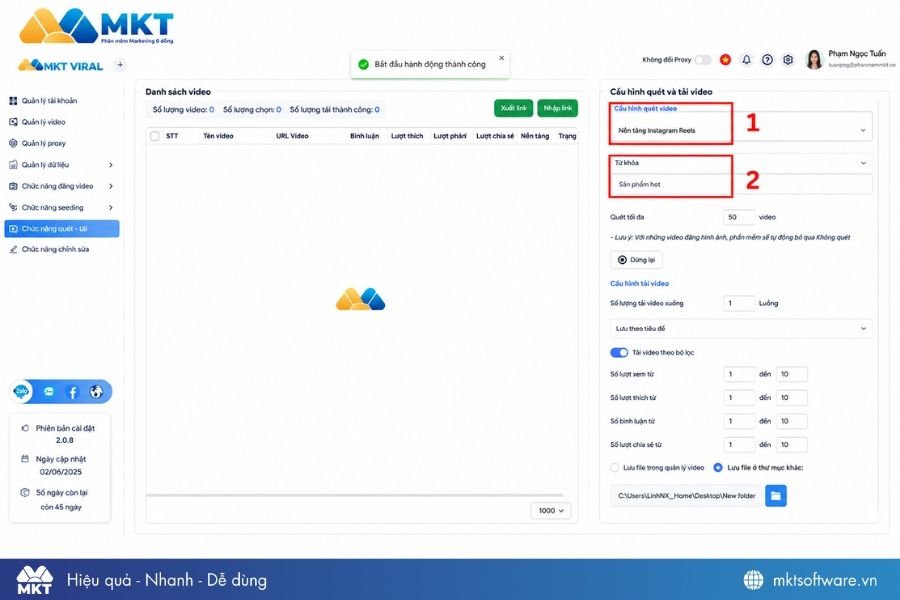This screenshot has height=600, width=900.
Task: Click the plus icon beside MKT VIRAL
Action: pos(120,65)
